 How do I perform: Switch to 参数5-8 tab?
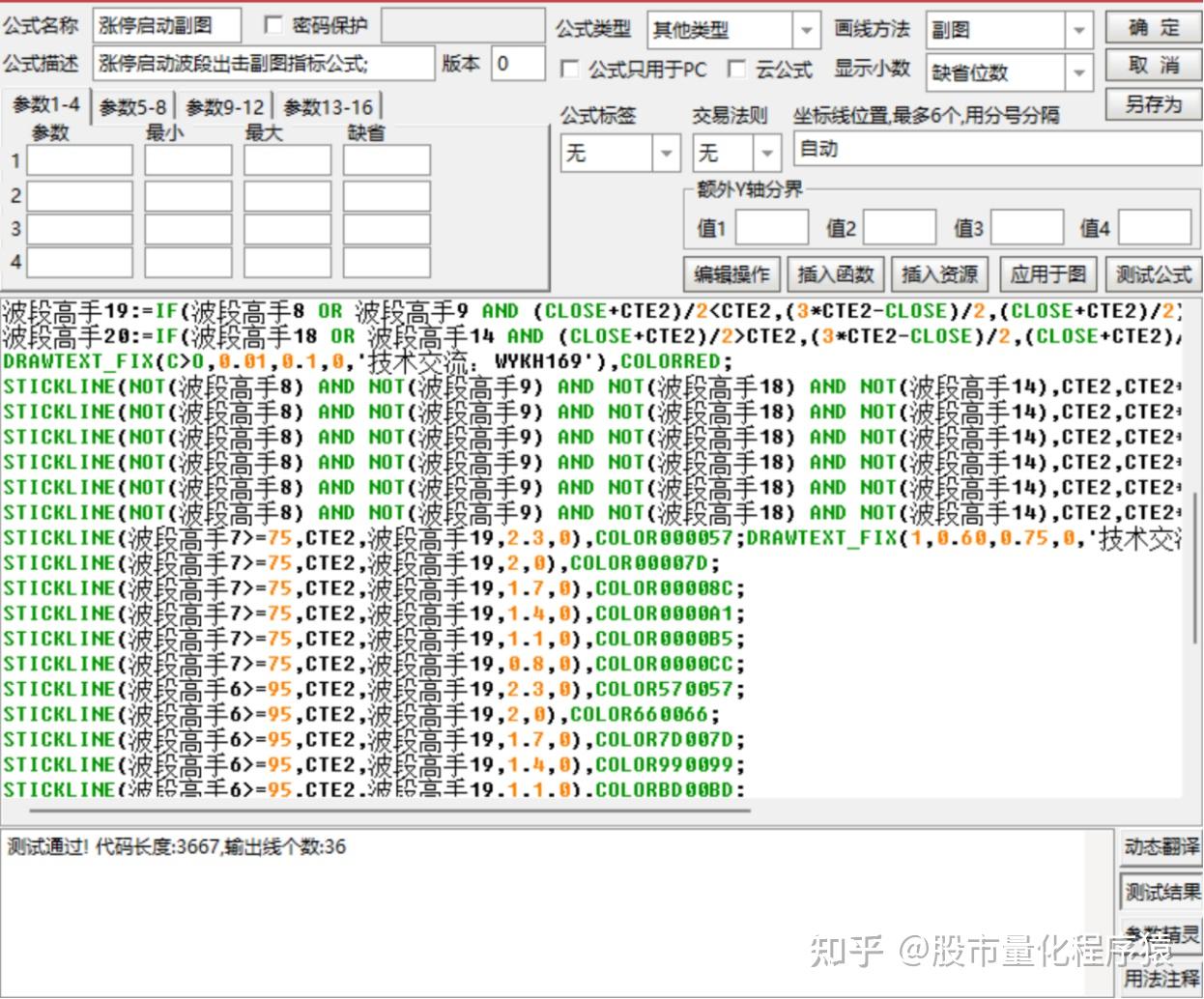133,107
